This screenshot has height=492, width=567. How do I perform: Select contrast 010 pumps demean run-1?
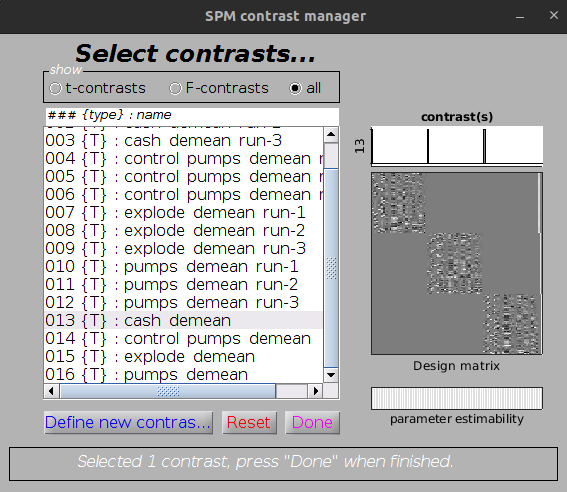pos(183,267)
